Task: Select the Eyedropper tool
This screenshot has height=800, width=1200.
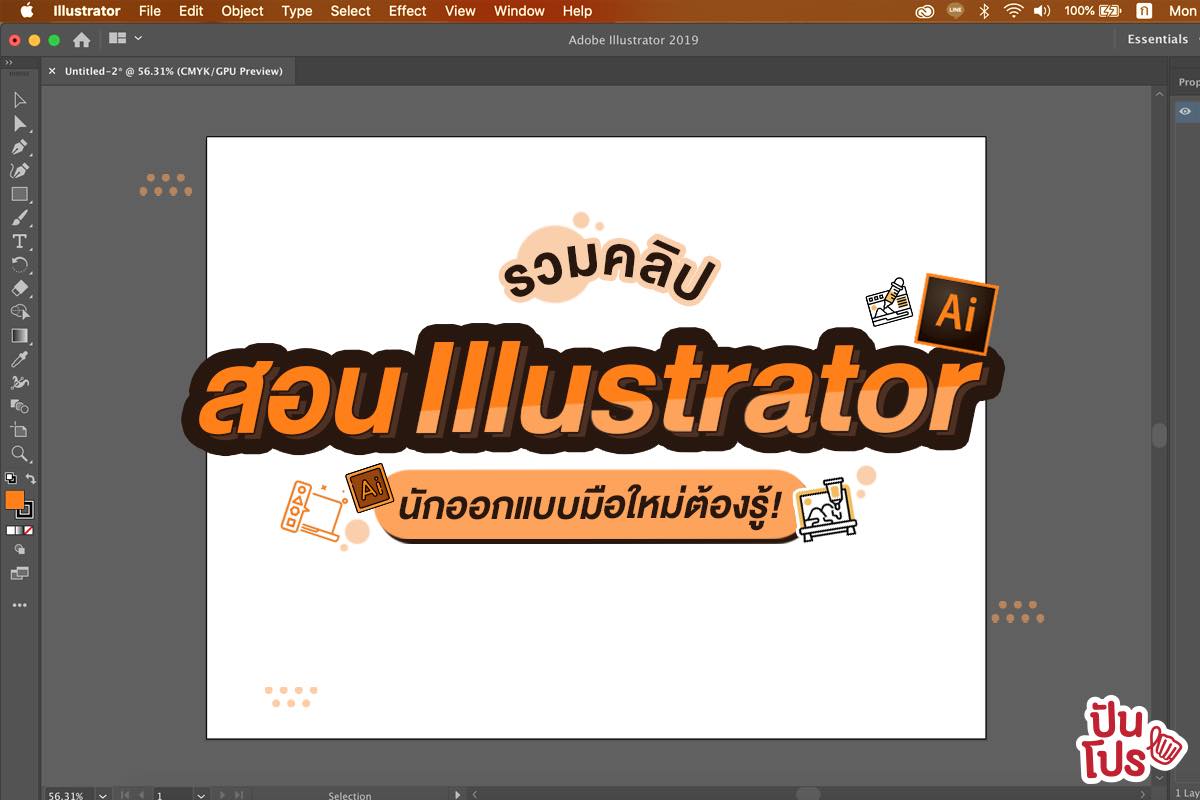Action: coord(19,359)
